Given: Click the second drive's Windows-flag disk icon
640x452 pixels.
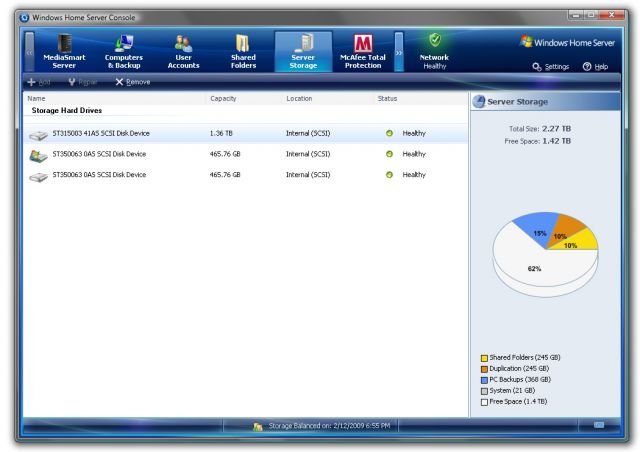Looking at the screenshot, I should pos(38,154).
